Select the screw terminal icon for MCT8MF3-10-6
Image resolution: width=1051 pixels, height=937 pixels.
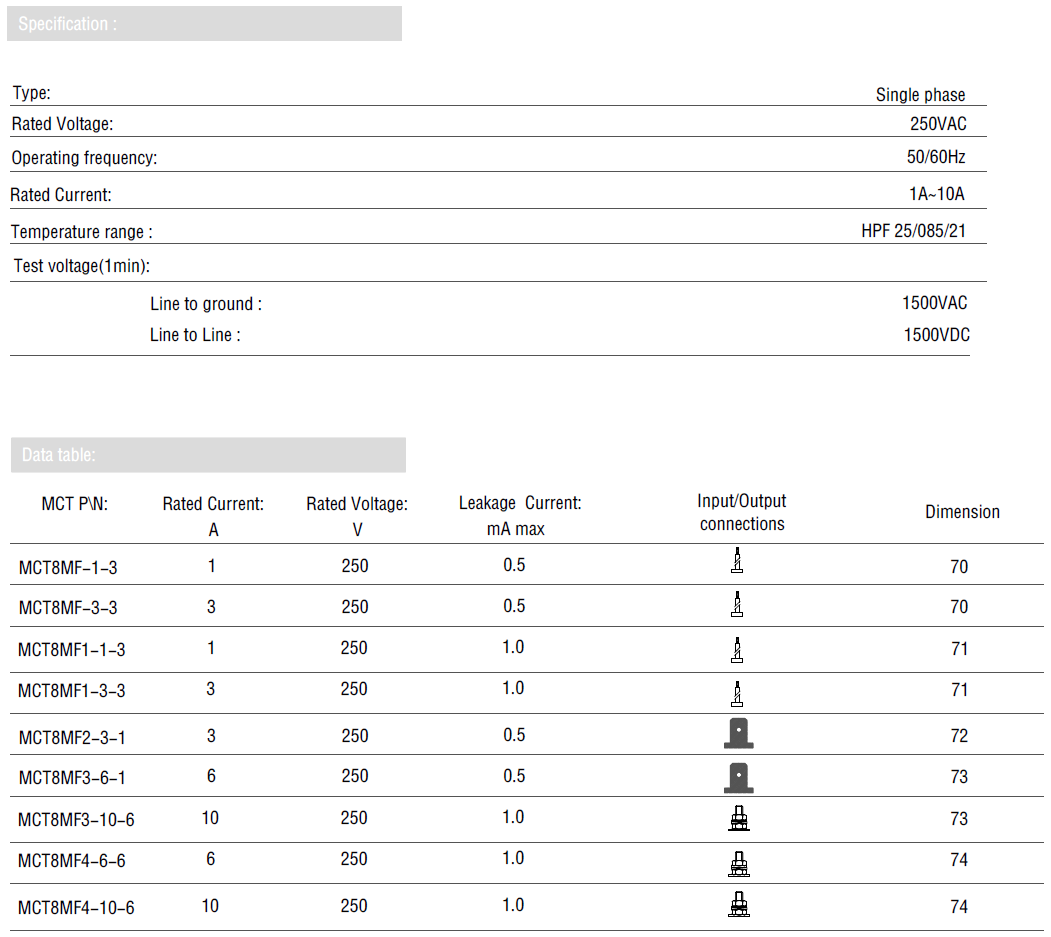tap(739, 819)
